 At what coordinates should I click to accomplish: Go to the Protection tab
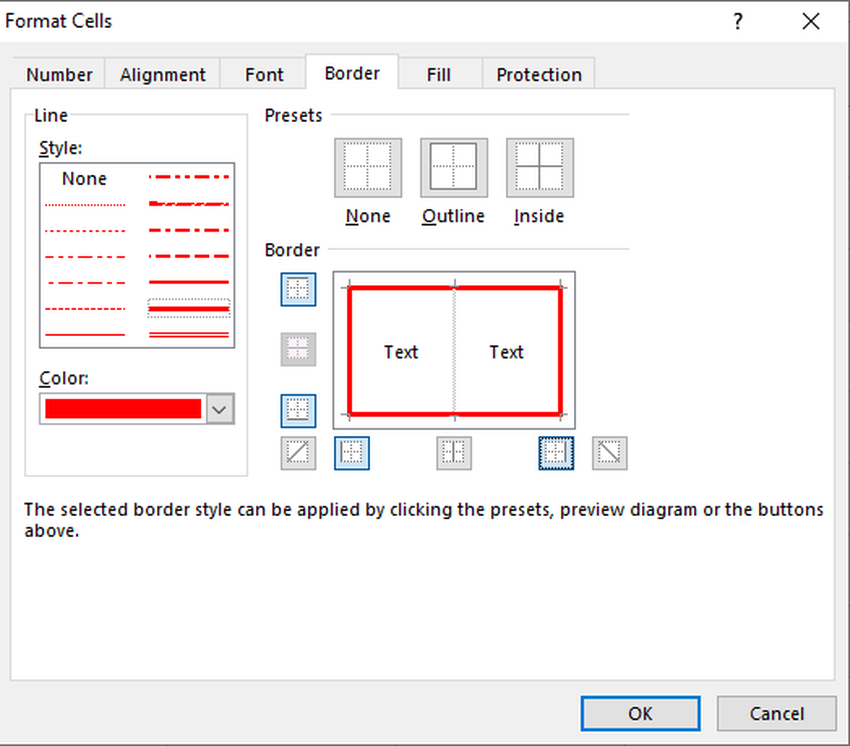pyautogui.click(x=539, y=75)
